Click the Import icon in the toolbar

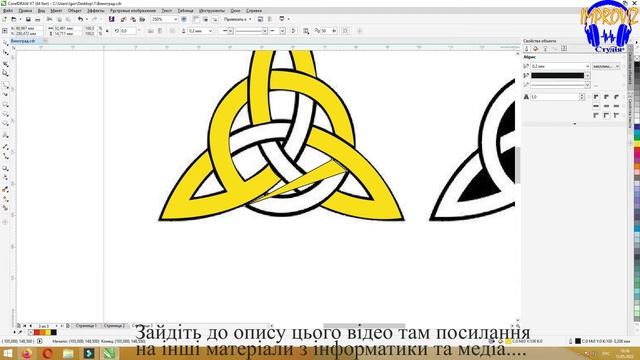pos(123,19)
